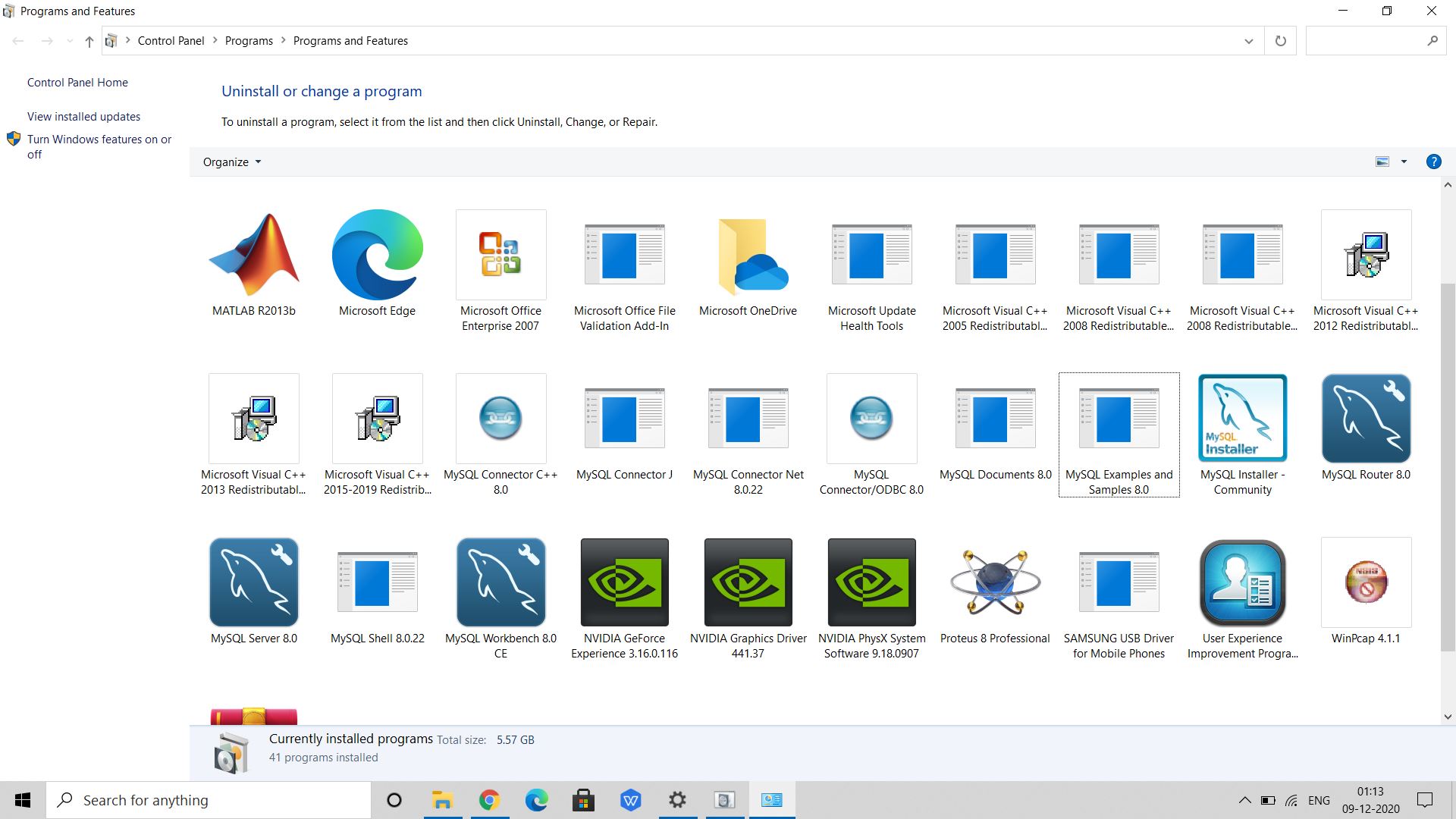Select User Experience Improvement Program icon
The width and height of the screenshot is (1456, 819).
1242,582
